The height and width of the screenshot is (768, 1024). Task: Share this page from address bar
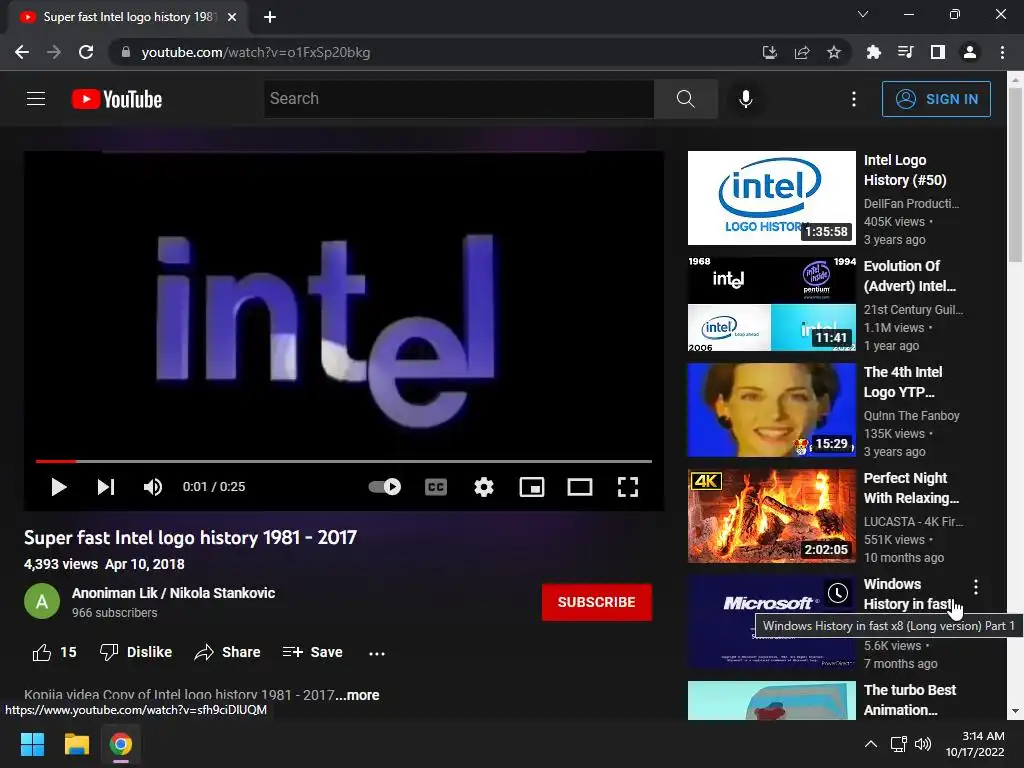[x=802, y=52]
